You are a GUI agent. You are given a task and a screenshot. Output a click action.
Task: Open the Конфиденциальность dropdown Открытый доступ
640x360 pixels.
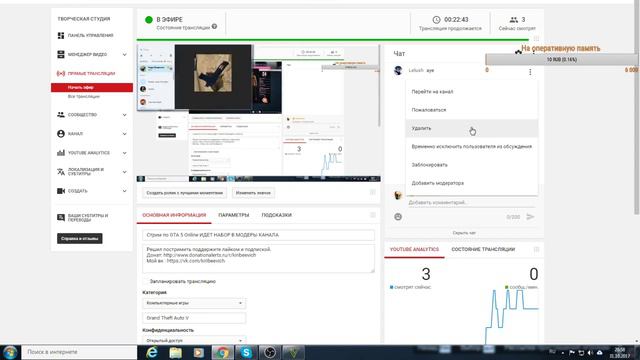pyautogui.click(x=194, y=340)
